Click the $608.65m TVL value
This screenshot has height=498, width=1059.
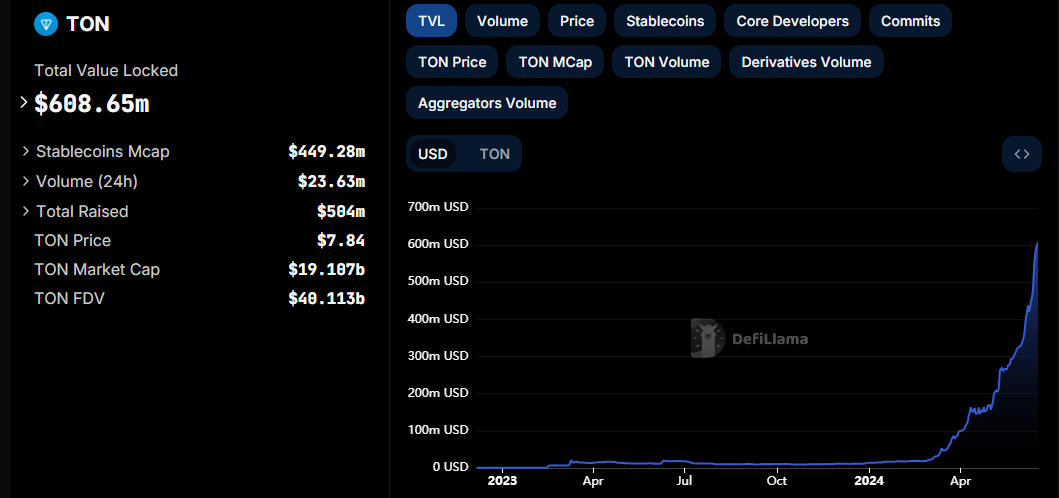pos(92,103)
